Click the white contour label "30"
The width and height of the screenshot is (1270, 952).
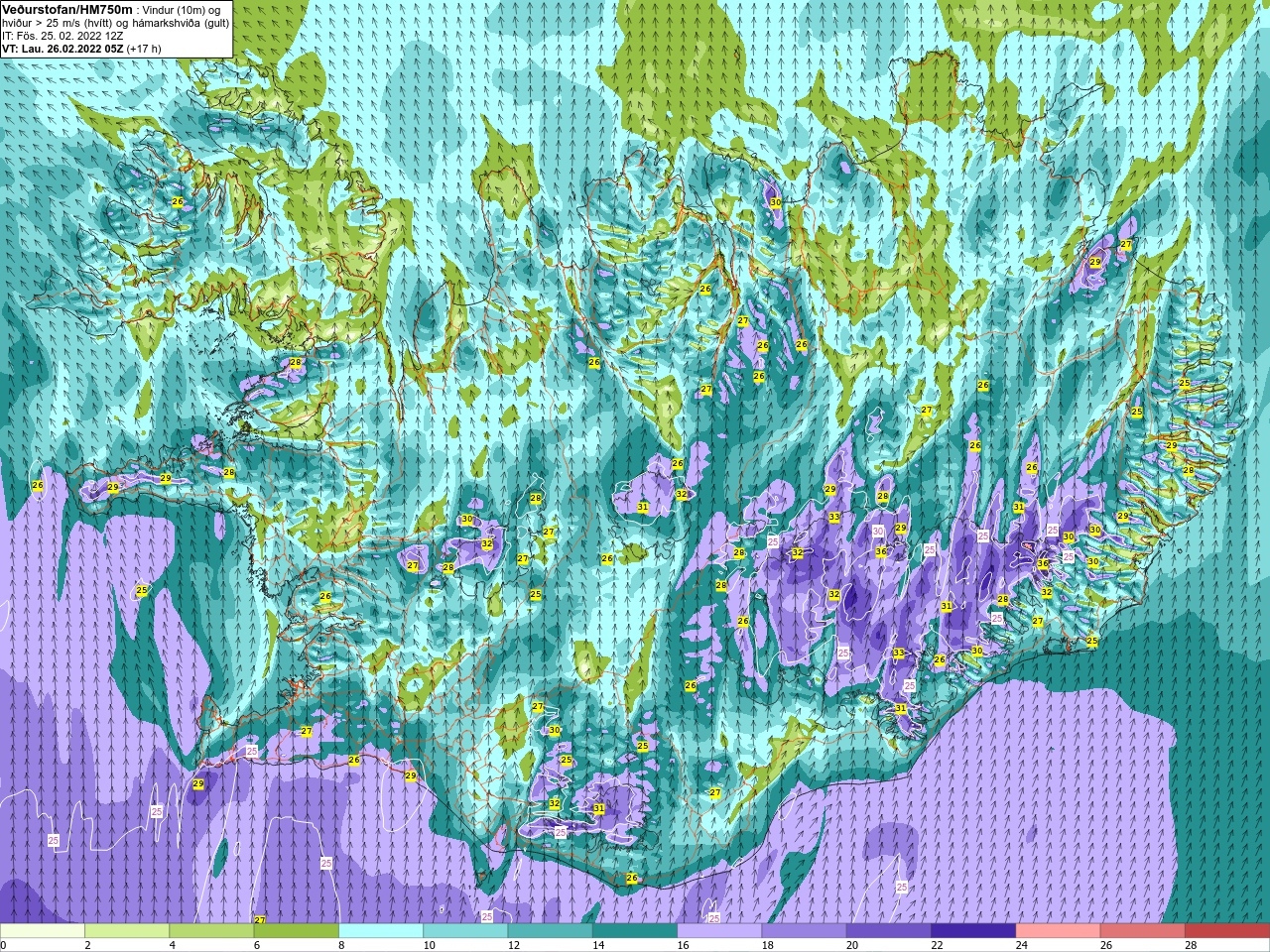878,532
